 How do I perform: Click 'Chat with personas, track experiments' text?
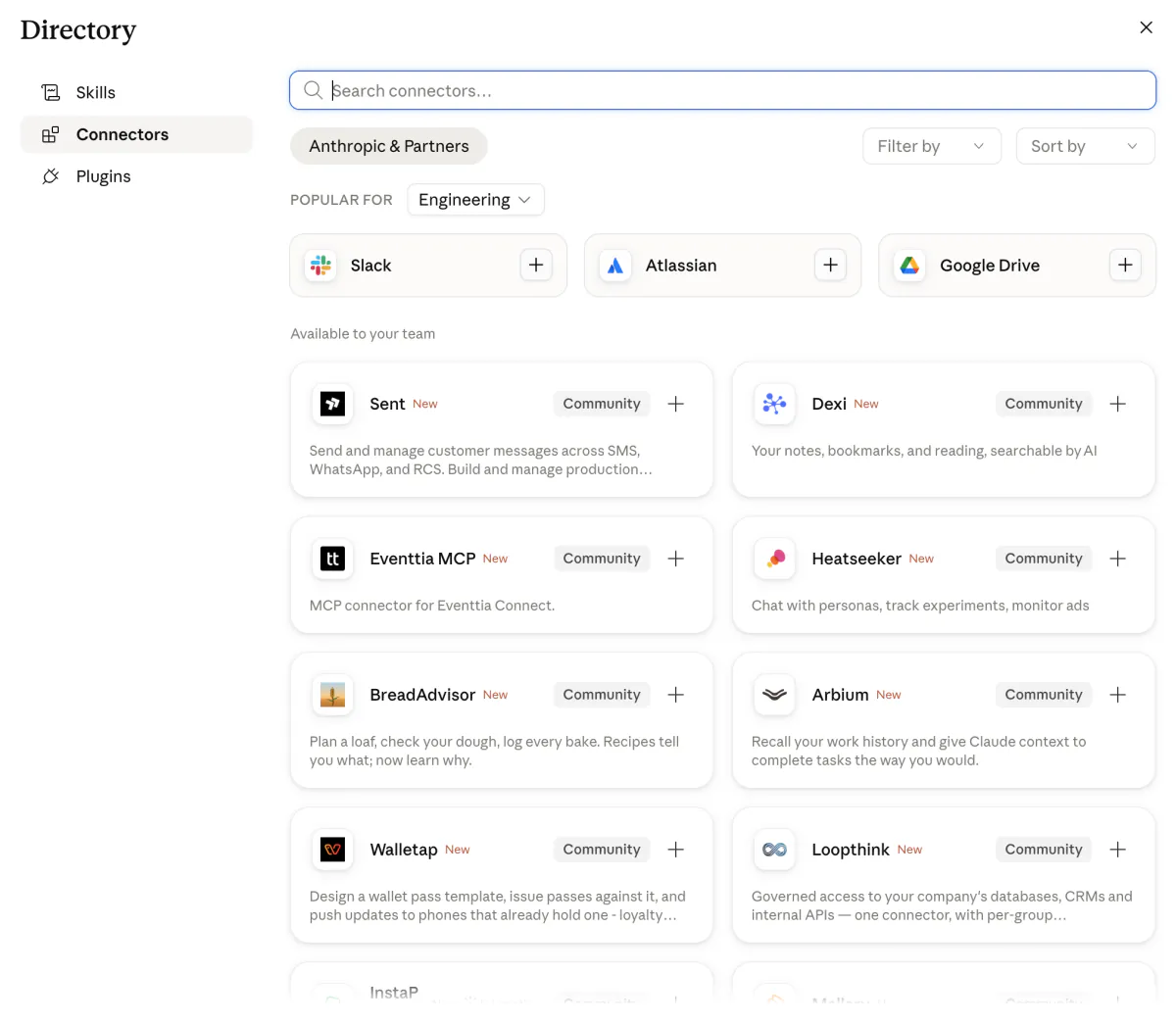pyautogui.click(x=920, y=606)
